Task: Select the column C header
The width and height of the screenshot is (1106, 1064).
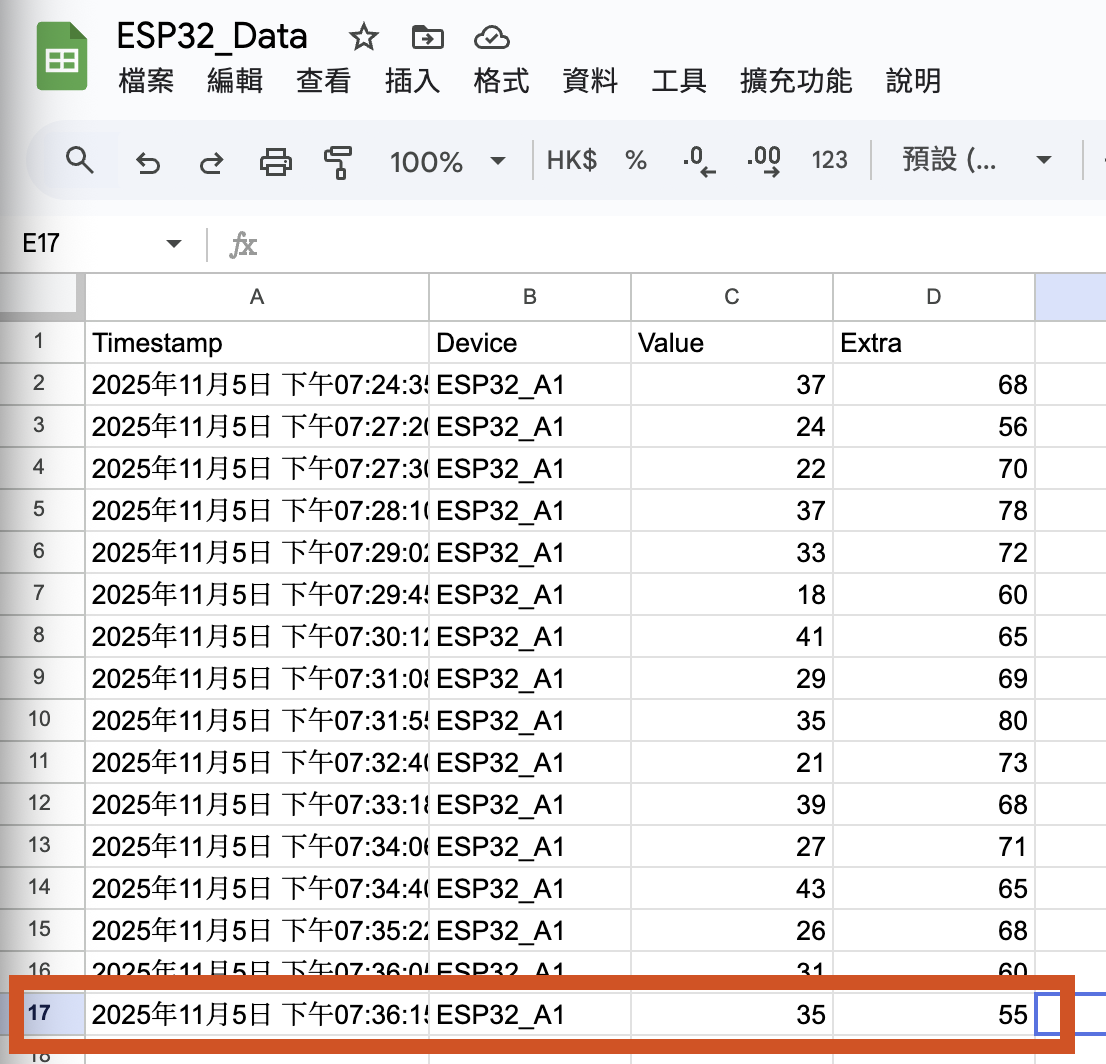Action: tap(732, 296)
